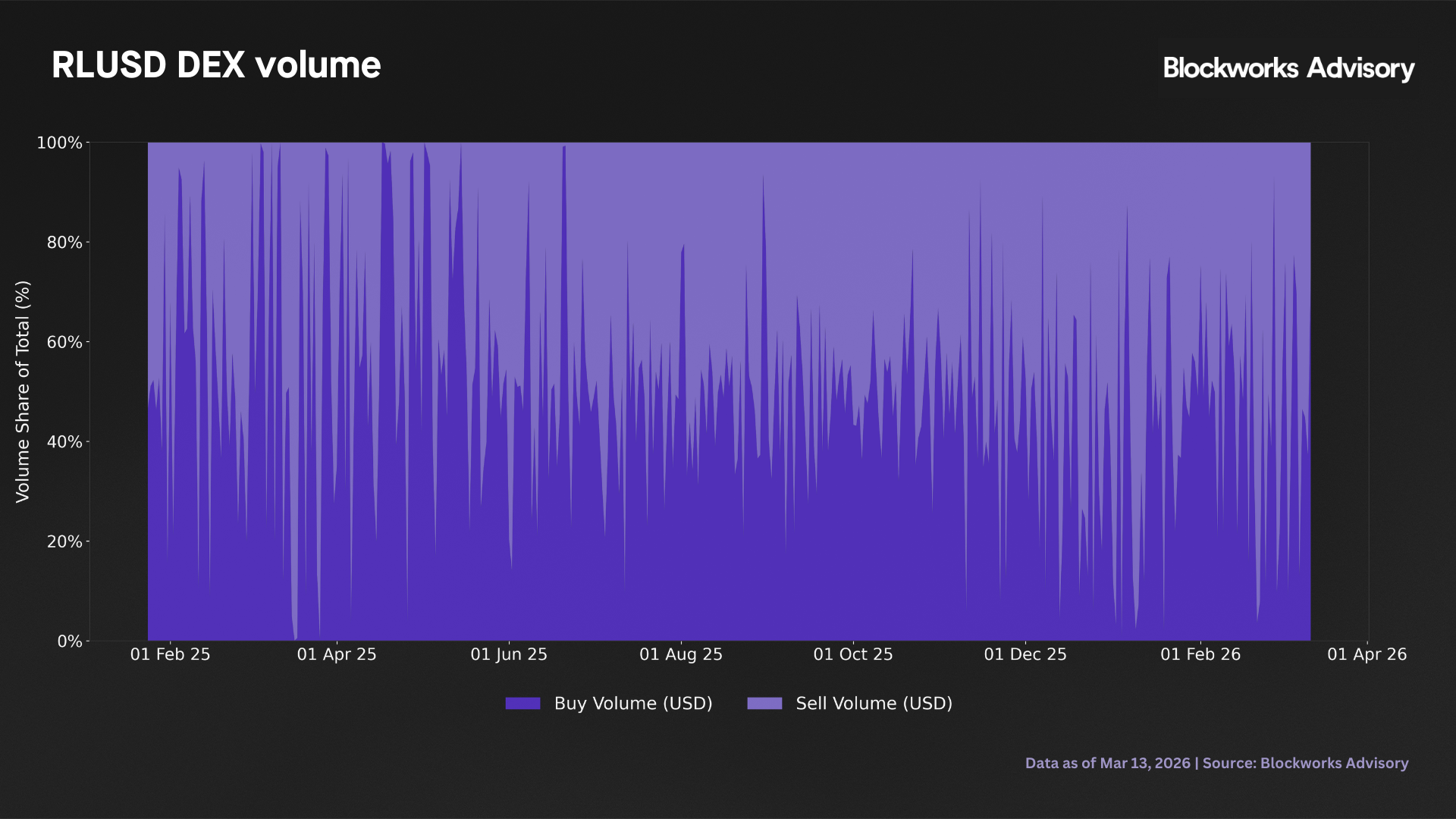Screen dimensions: 1456x819
Task: Select the 40% y-axis label
Action: (64, 442)
